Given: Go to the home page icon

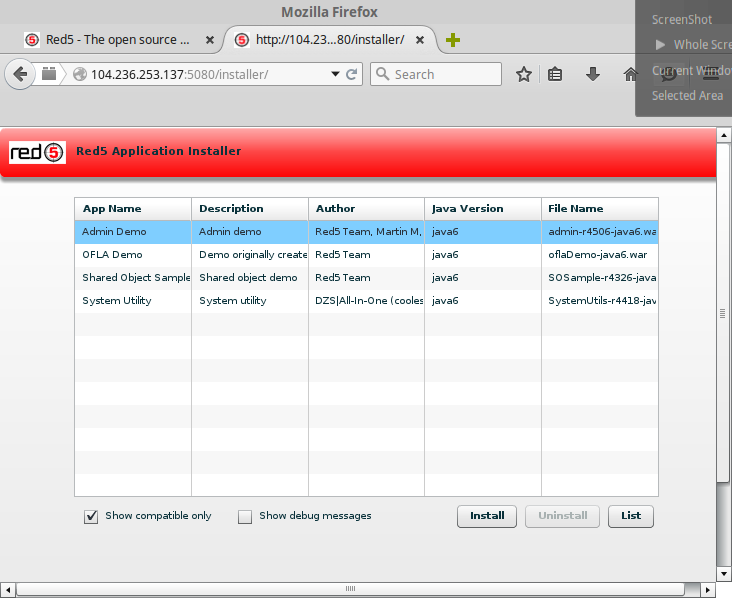Looking at the screenshot, I should point(631,74).
